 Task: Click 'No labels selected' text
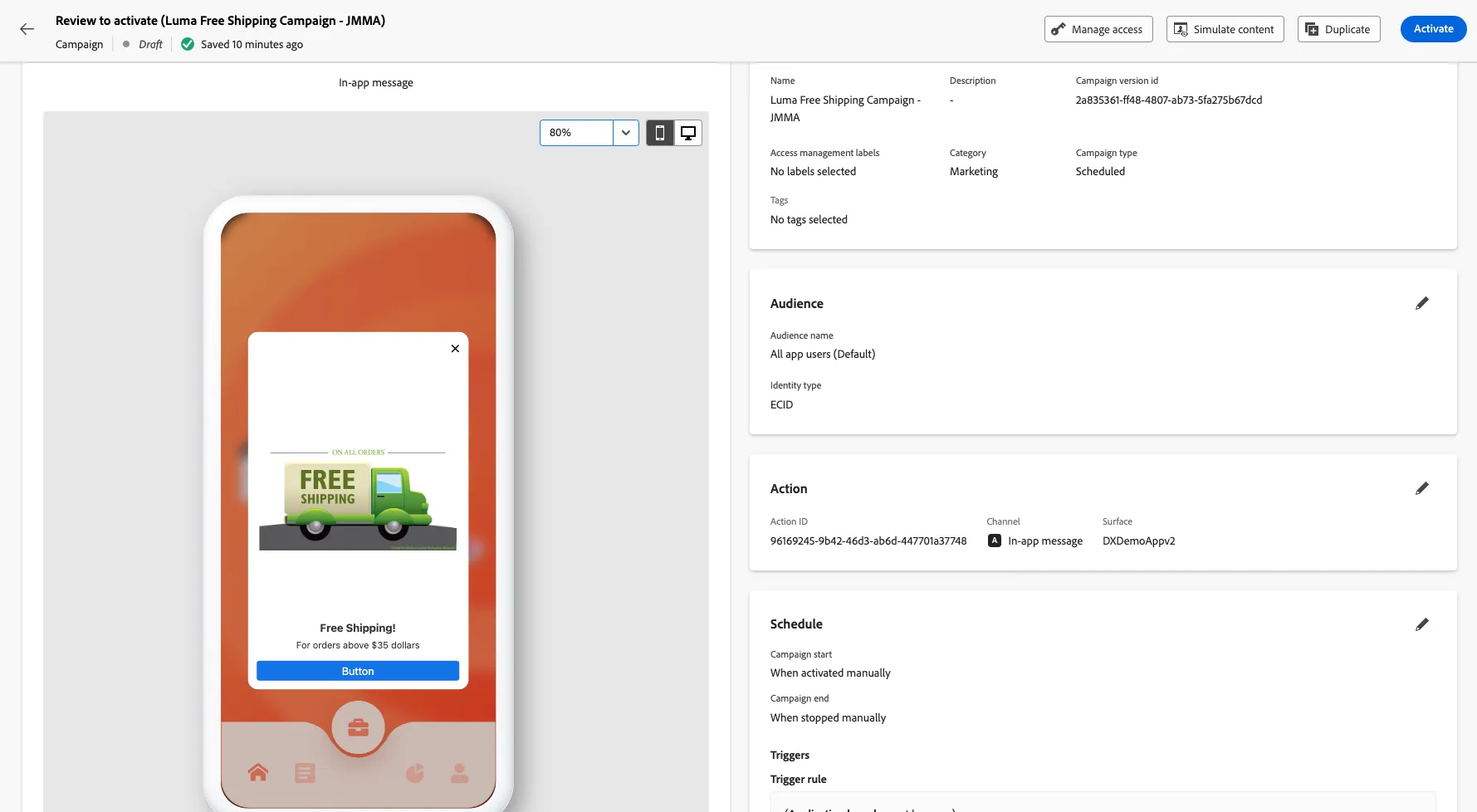pyautogui.click(x=813, y=171)
